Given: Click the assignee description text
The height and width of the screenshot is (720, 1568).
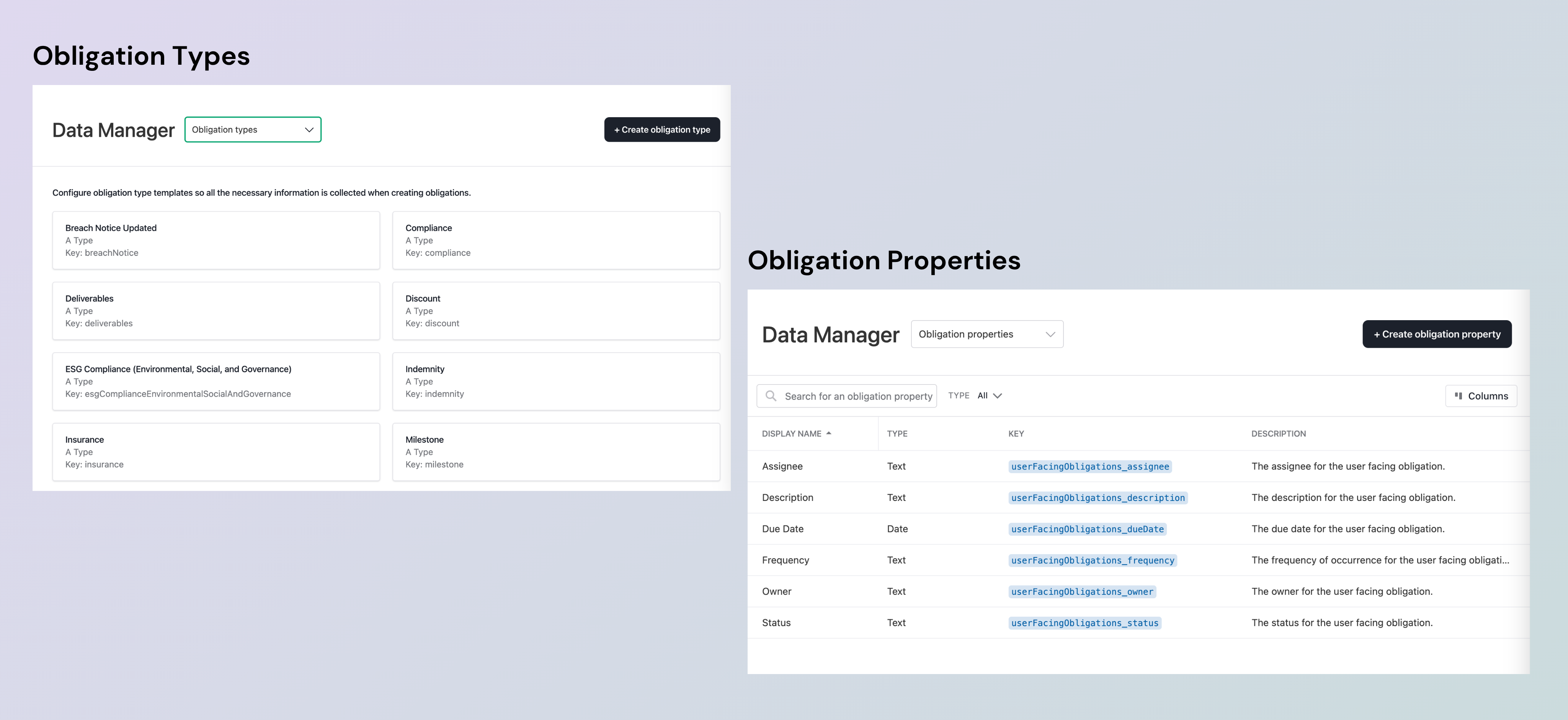Looking at the screenshot, I should tap(1347, 466).
